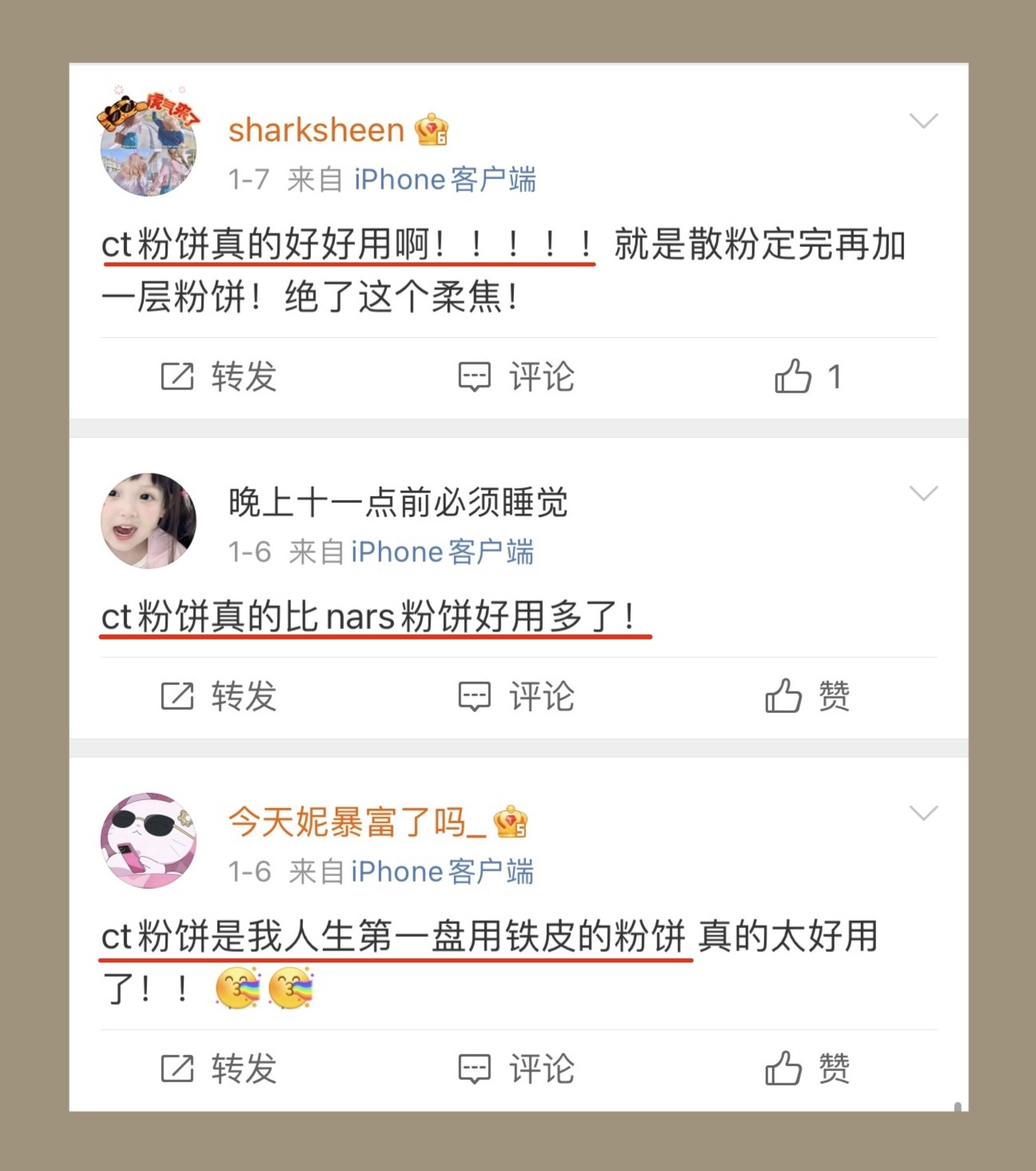Click repost icon on 晚上十一点前必须睡觉 post
This screenshot has width=1036, height=1171.
coord(177,696)
